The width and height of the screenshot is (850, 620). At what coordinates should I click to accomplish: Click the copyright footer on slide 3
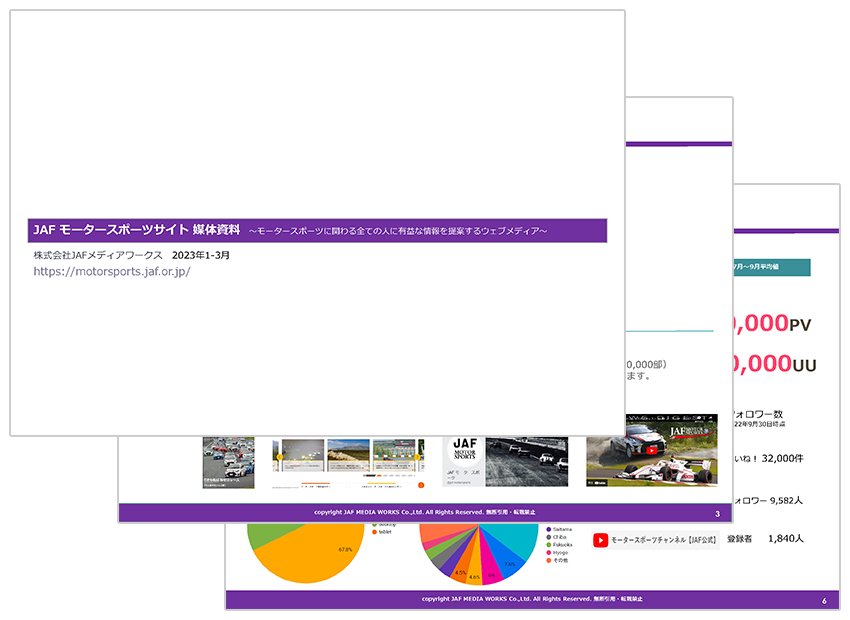point(424,512)
